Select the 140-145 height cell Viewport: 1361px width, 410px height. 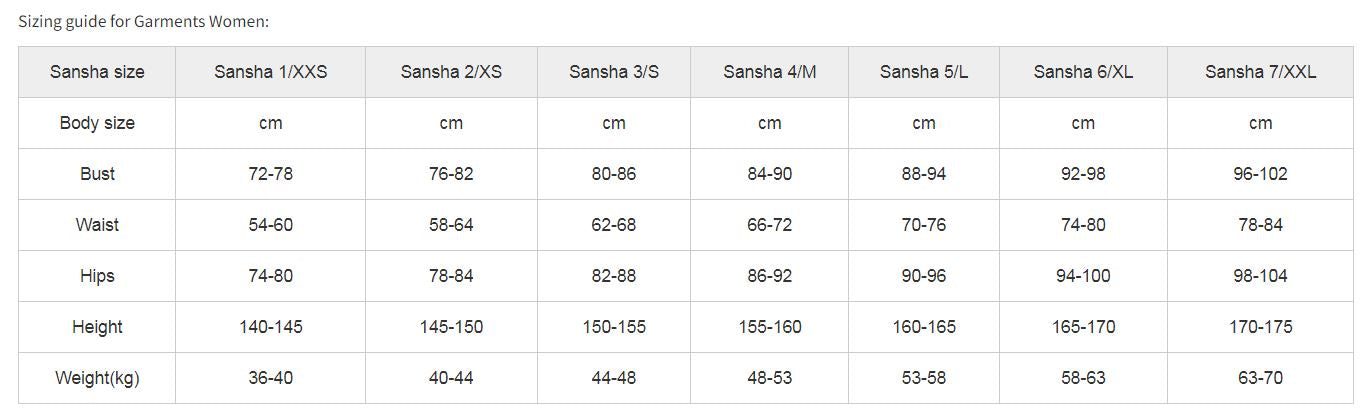(270, 327)
